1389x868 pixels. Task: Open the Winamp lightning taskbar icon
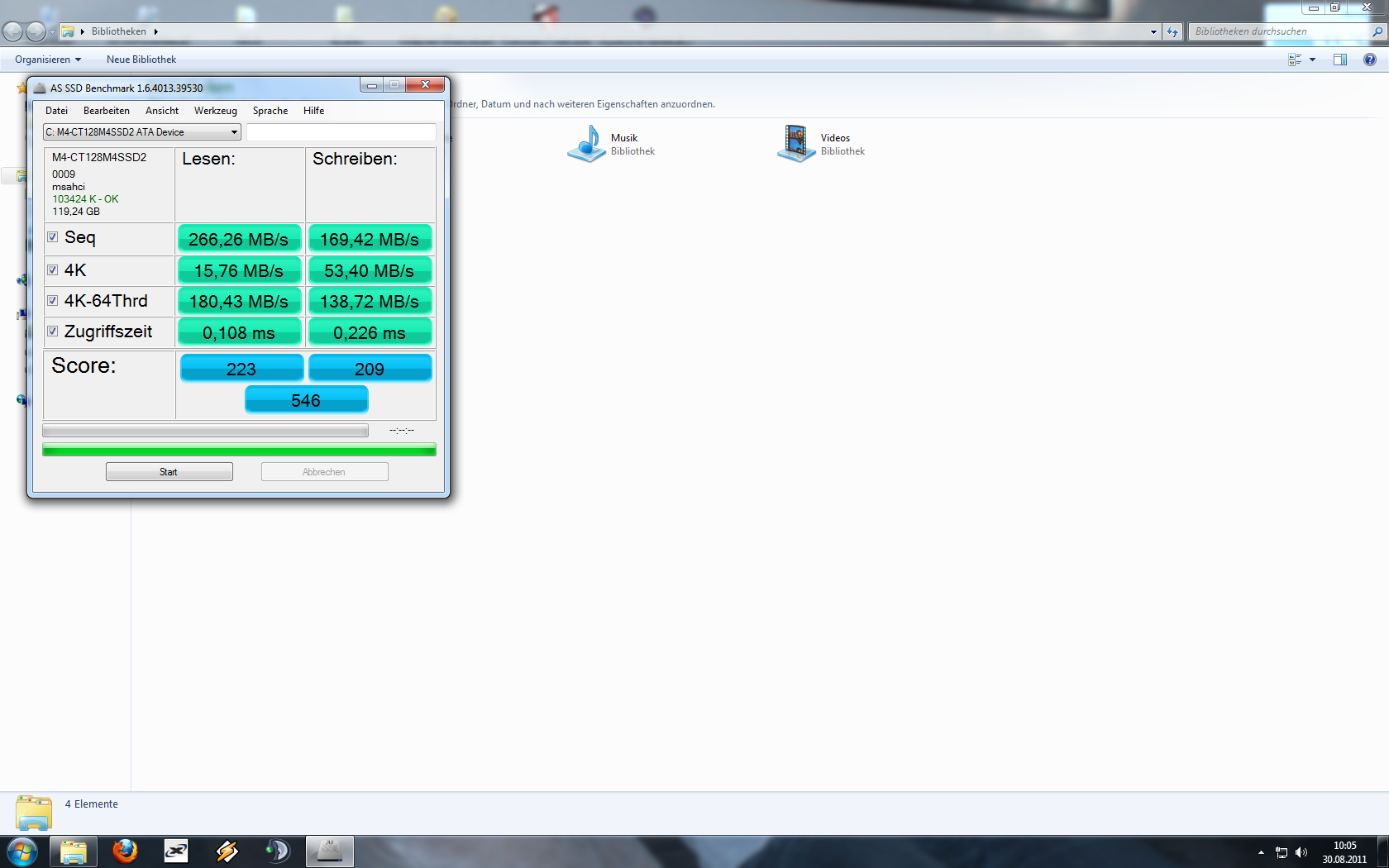point(227,851)
